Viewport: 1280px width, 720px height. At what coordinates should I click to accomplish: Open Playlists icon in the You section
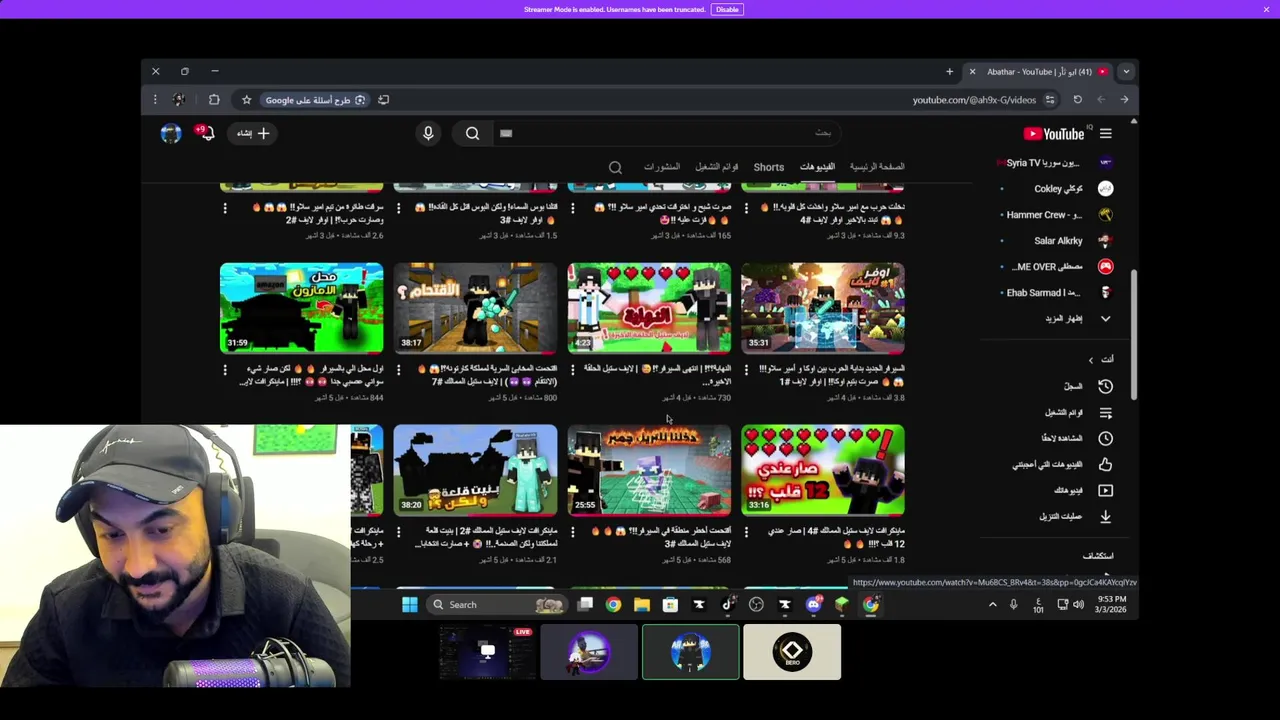(x=1105, y=412)
